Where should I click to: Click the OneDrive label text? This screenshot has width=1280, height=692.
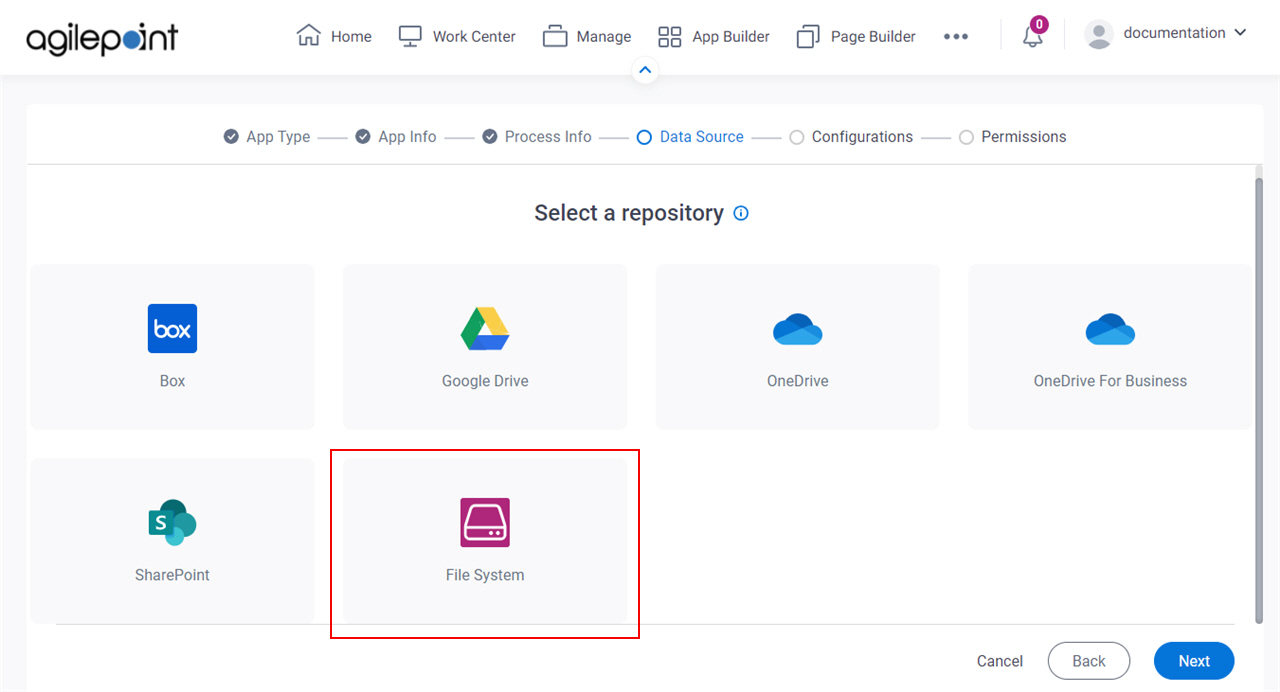(x=798, y=381)
